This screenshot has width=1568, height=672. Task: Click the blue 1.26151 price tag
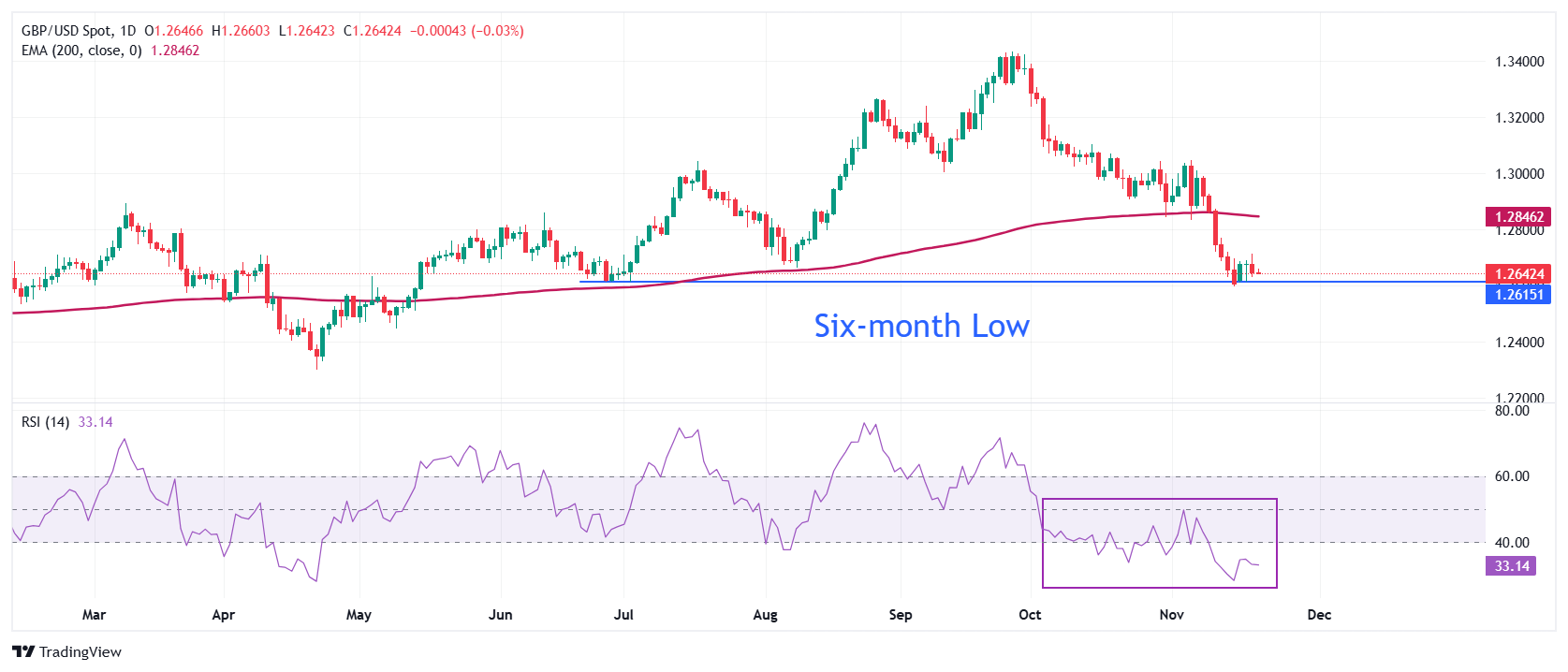coord(1518,294)
